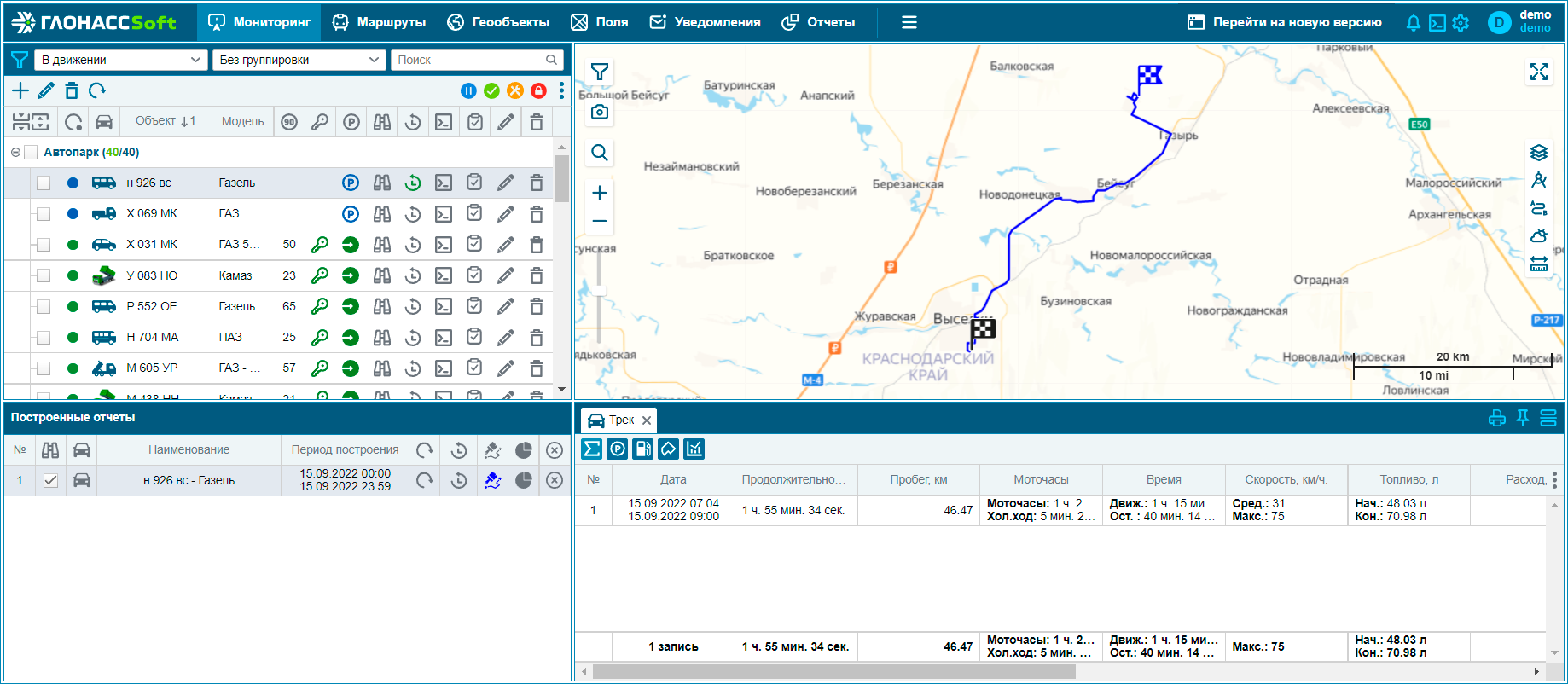Toggle fullscreen map view
The image size is (1568, 684).
(1538, 72)
